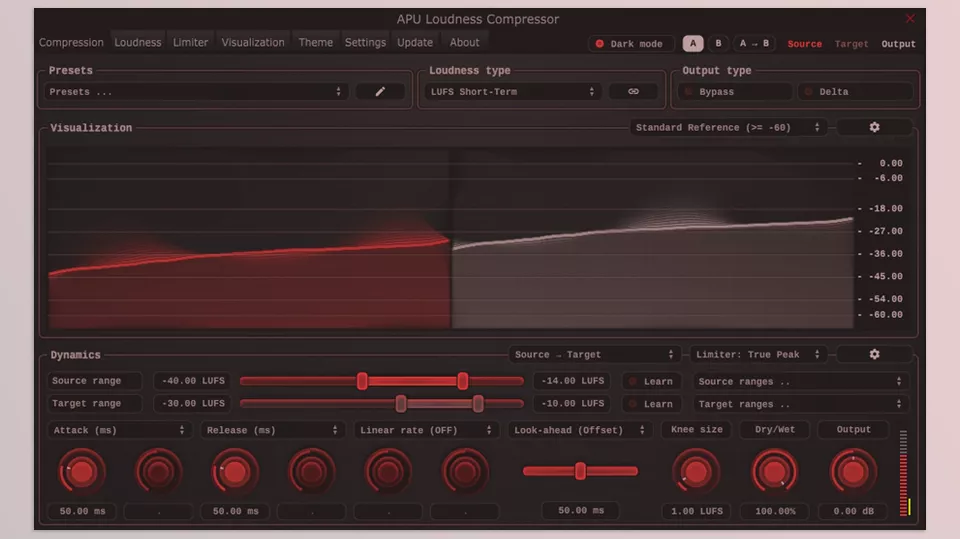Click the Look-ahead 50.00 ms value field
The height and width of the screenshot is (539, 960).
click(x=581, y=510)
